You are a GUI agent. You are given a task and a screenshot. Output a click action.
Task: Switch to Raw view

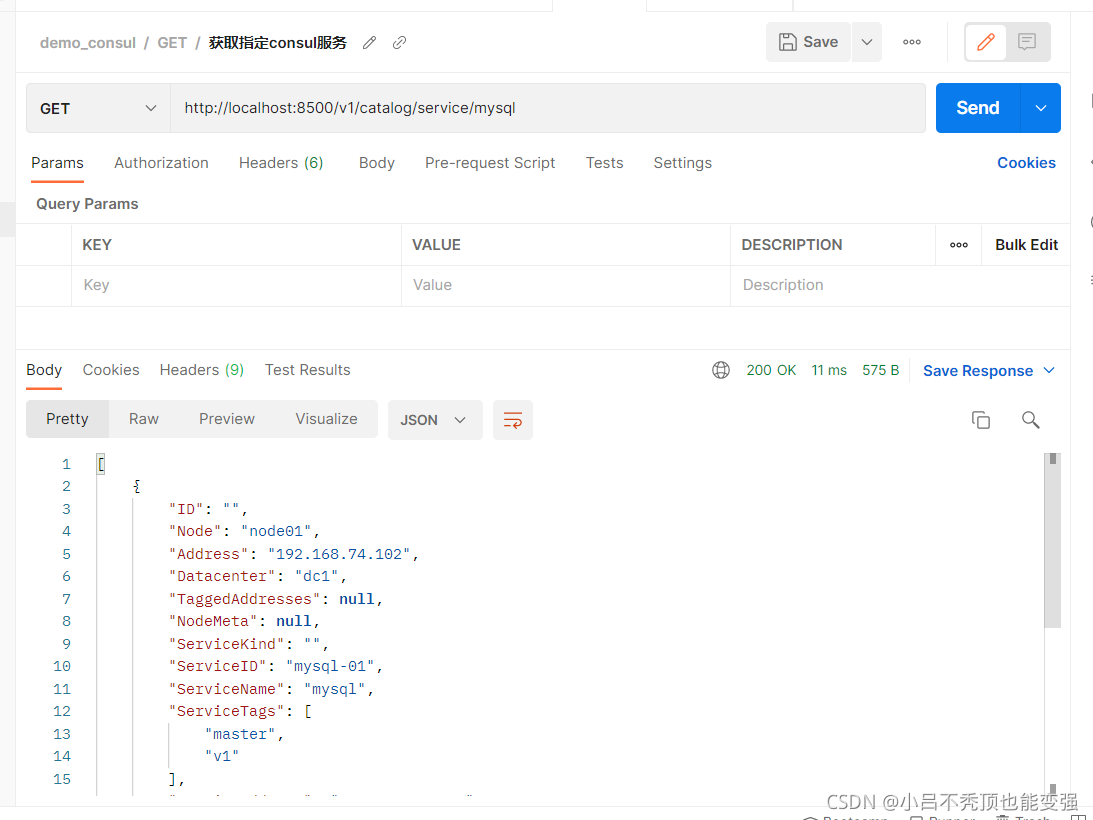pyautogui.click(x=144, y=419)
